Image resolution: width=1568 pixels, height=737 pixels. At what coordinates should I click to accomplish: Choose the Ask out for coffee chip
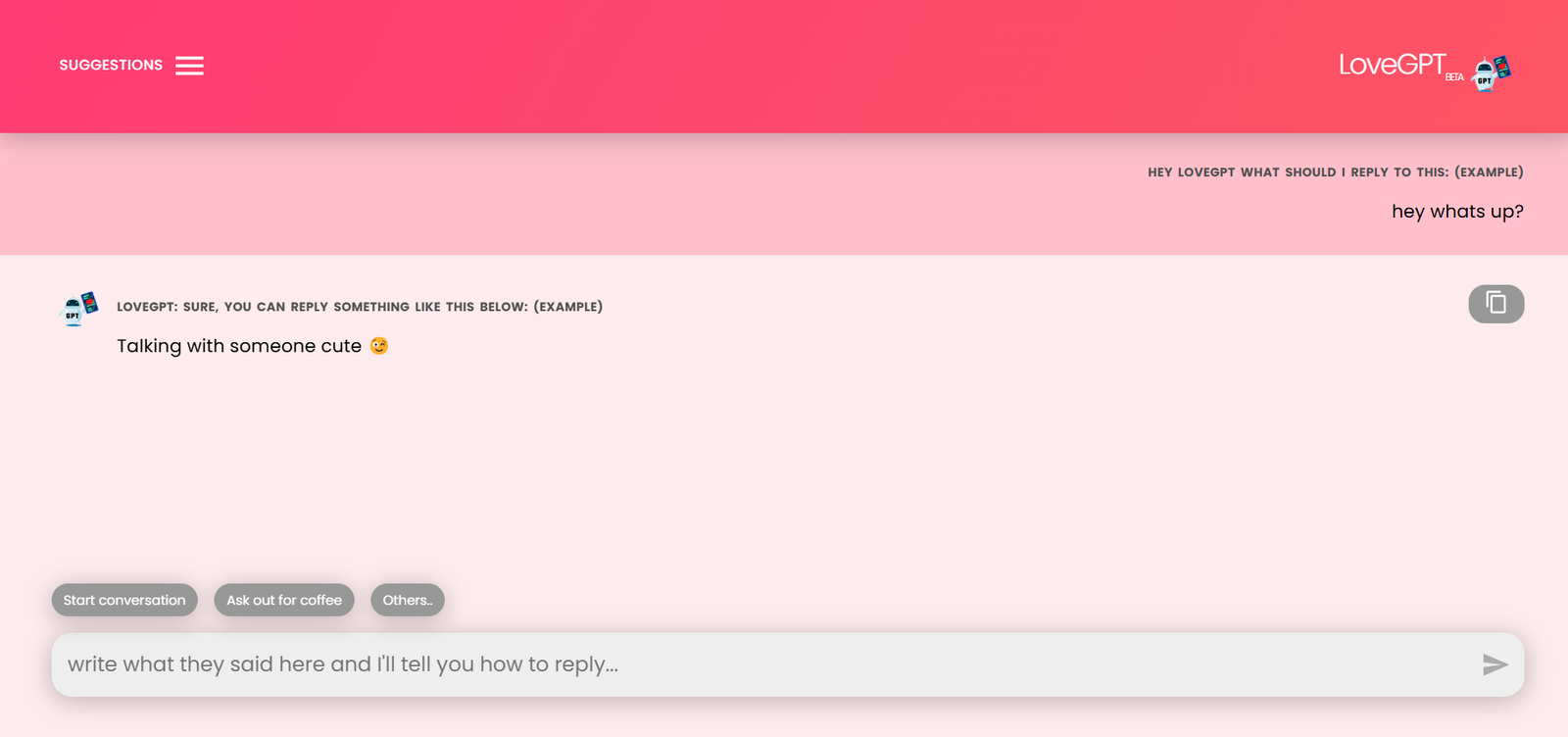pyautogui.click(x=284, y=600)
